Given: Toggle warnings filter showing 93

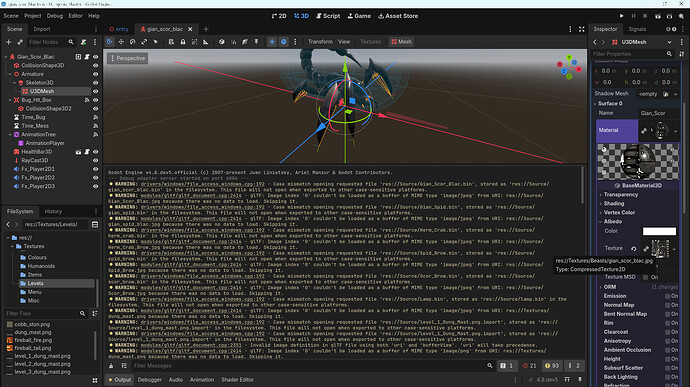Looking at the screenshot, I should click(552, 366).
